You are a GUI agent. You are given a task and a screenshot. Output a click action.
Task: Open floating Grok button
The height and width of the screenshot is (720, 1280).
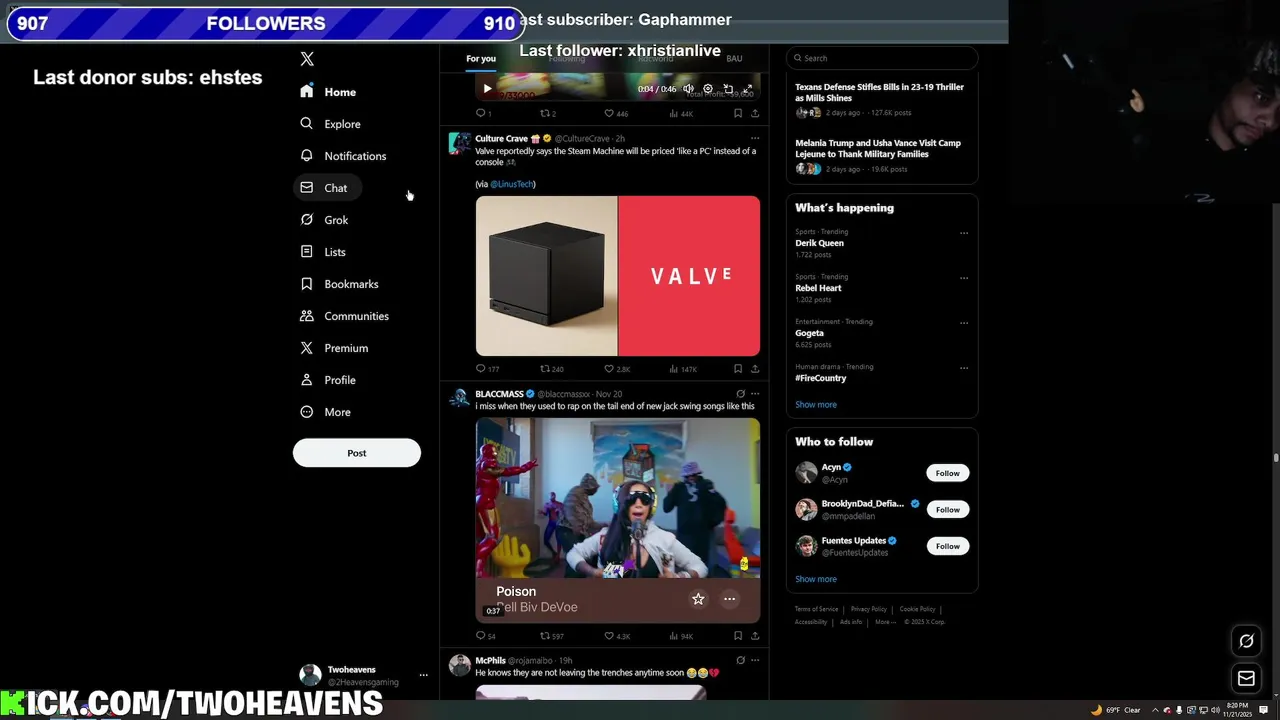[1246, 641]
